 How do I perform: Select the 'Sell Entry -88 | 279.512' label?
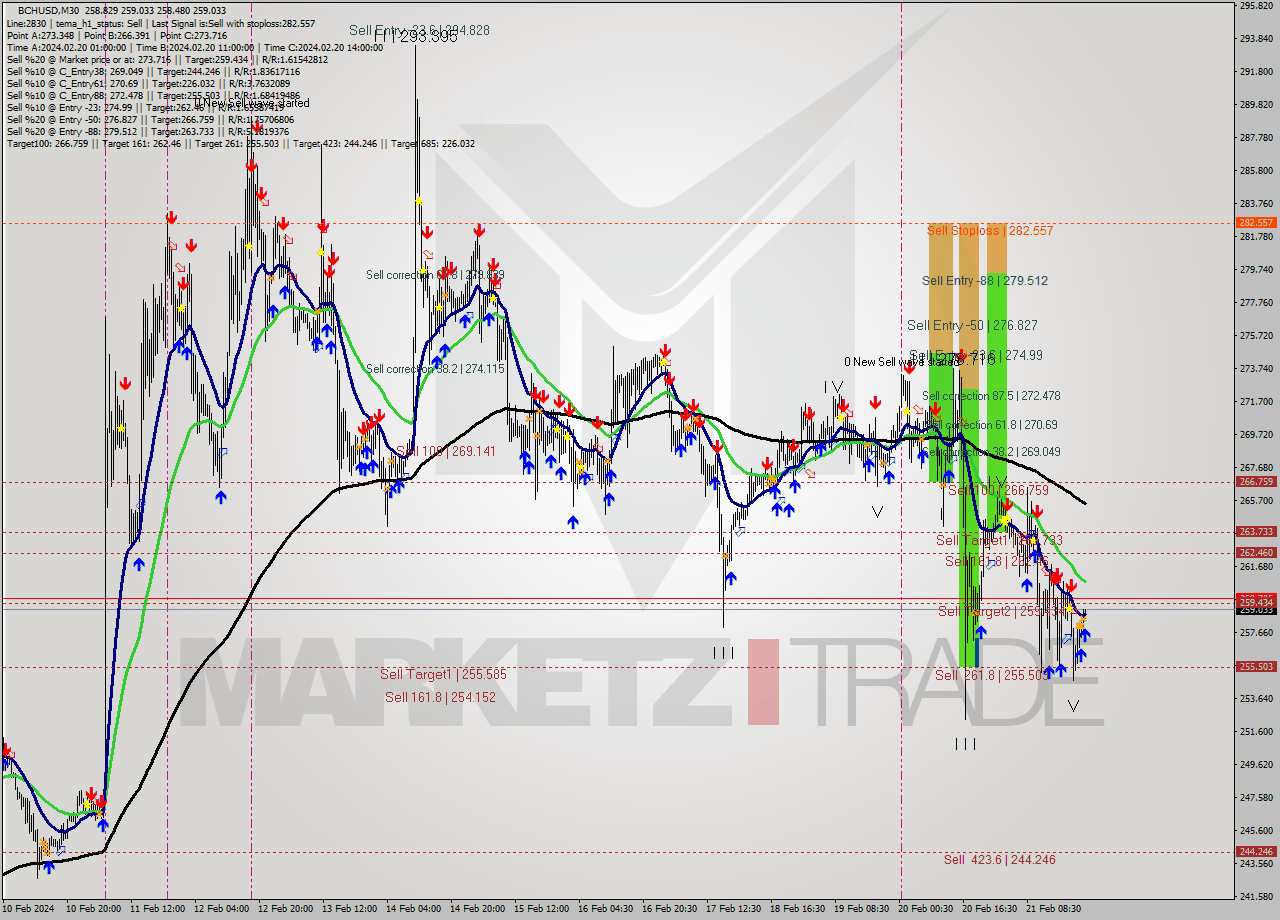tap(984, 280)
